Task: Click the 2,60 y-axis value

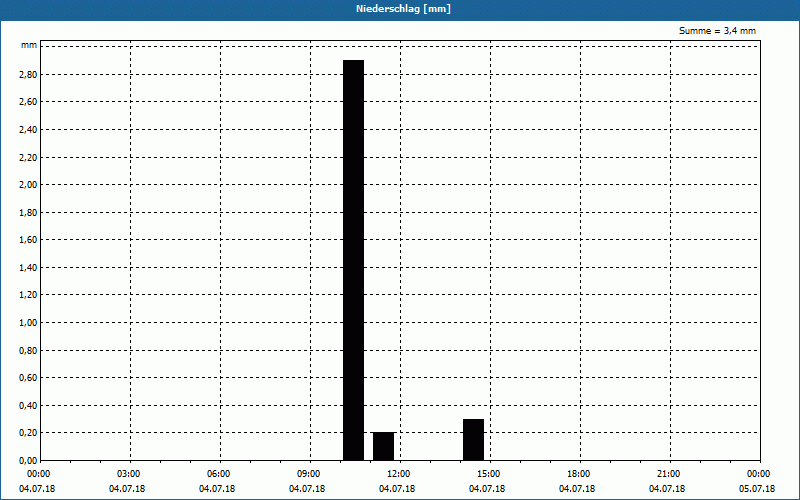Action: pyautogui.click(x=28, y=102)
